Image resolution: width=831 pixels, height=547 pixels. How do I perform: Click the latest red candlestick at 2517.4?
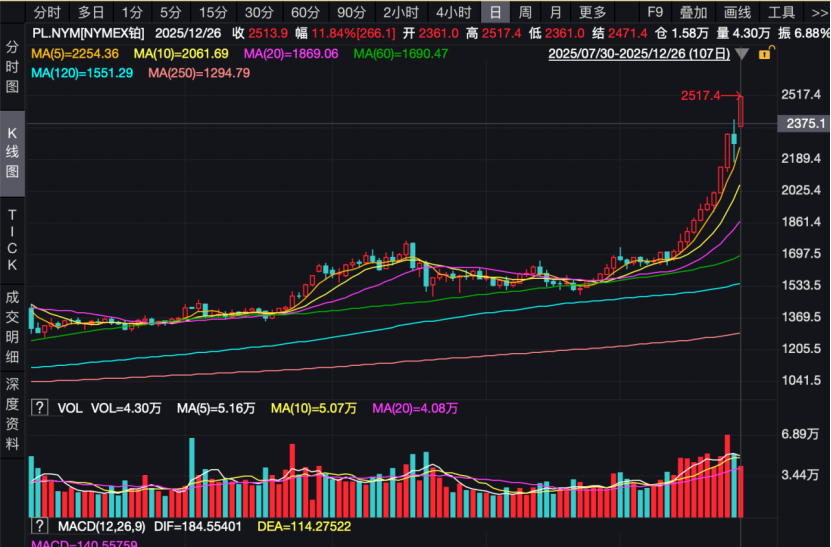[x=740, y=111]
